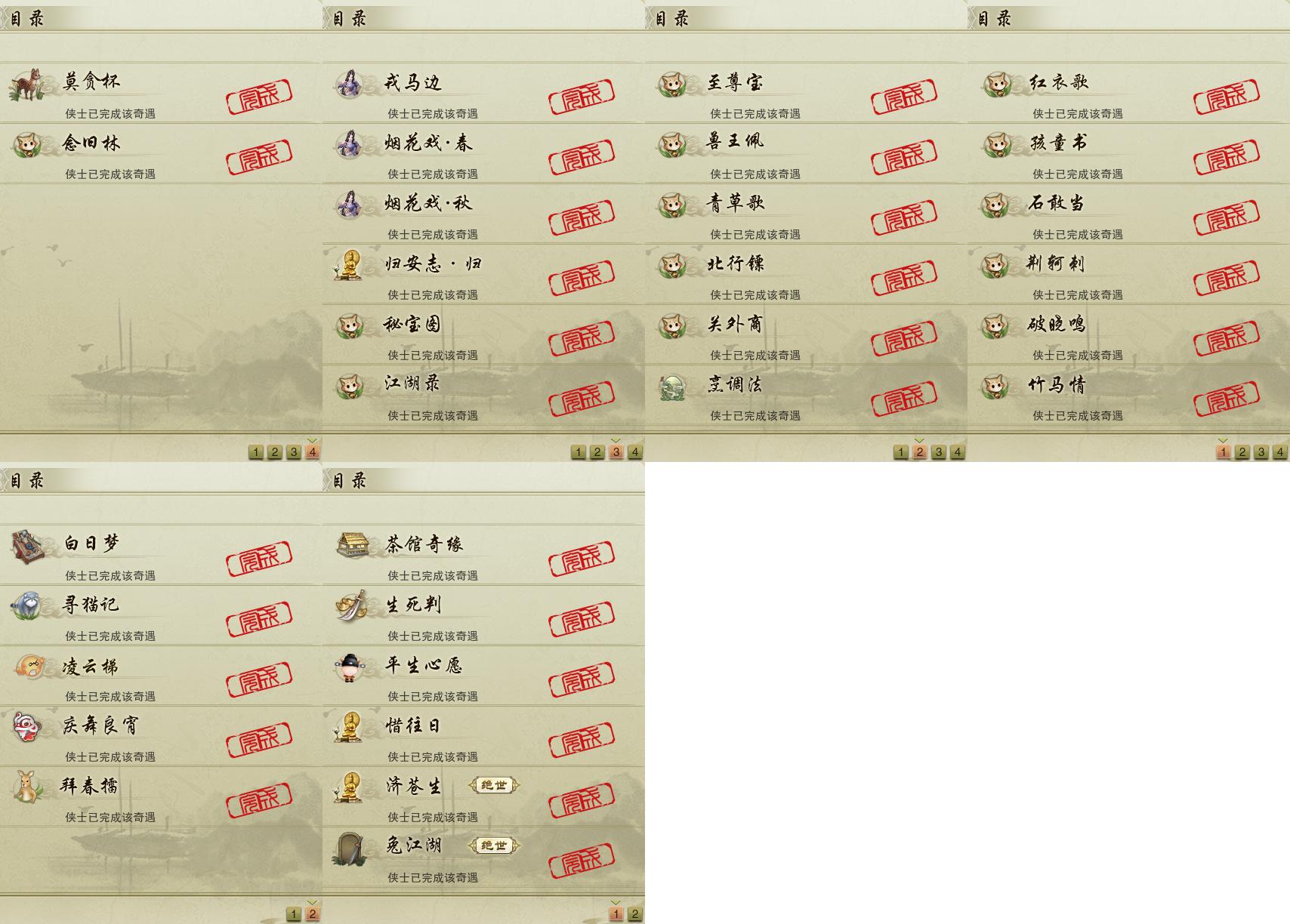Click the golden Buddha icon of 归安志·归
This screenshot has width=1290, height=924.
(x=349, y=265)
